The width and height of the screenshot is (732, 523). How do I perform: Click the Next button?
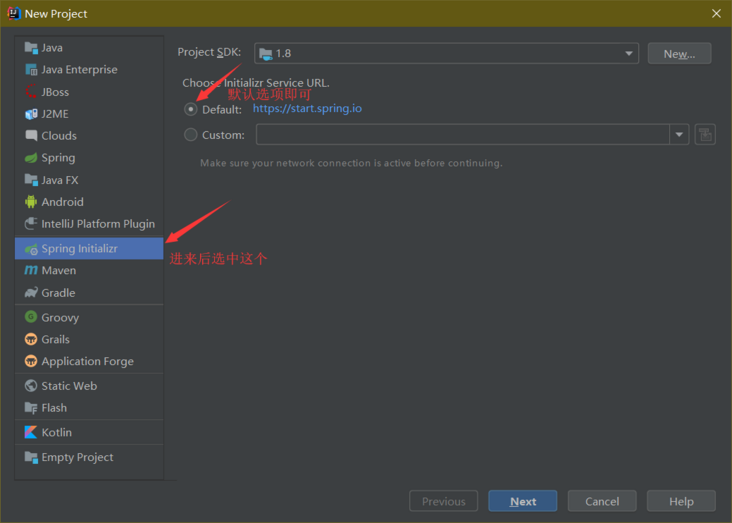(x=523, y=501)
